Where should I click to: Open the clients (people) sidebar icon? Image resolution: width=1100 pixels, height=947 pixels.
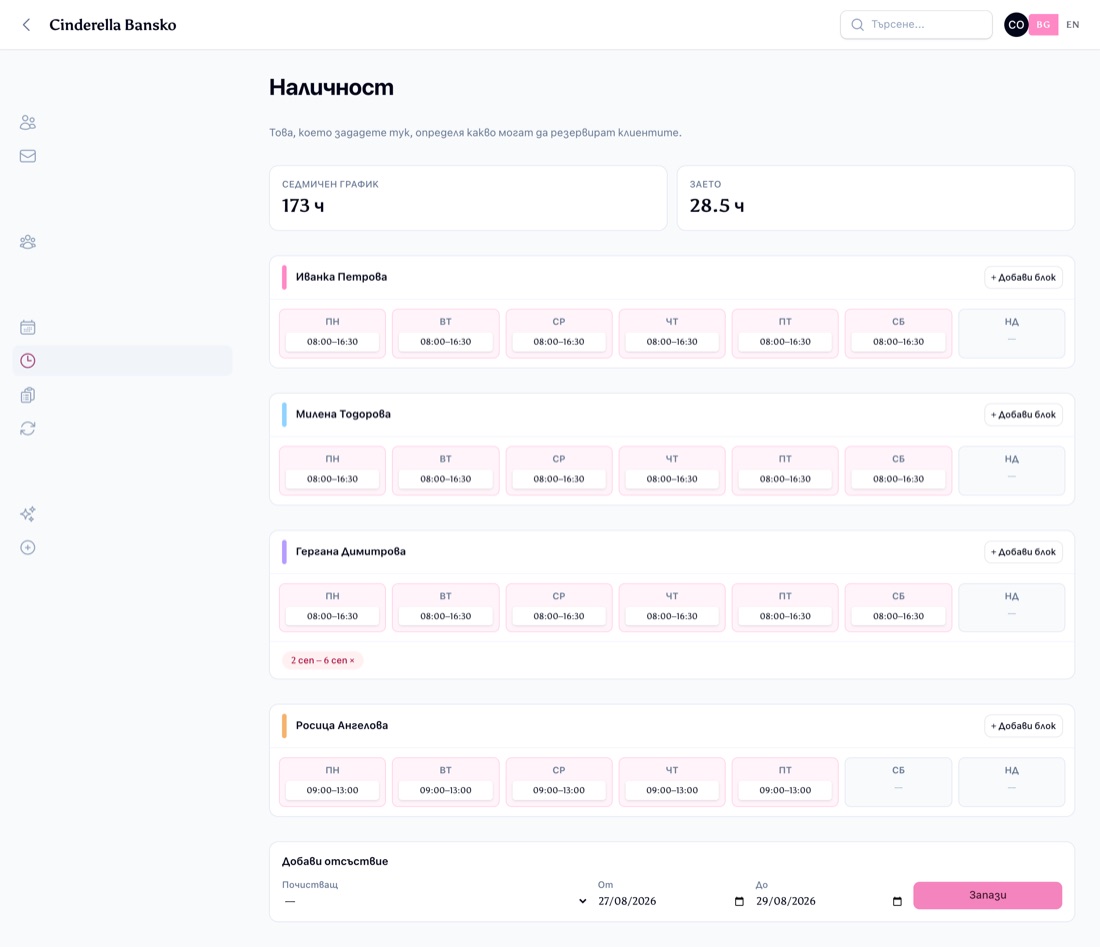(28, 123)
